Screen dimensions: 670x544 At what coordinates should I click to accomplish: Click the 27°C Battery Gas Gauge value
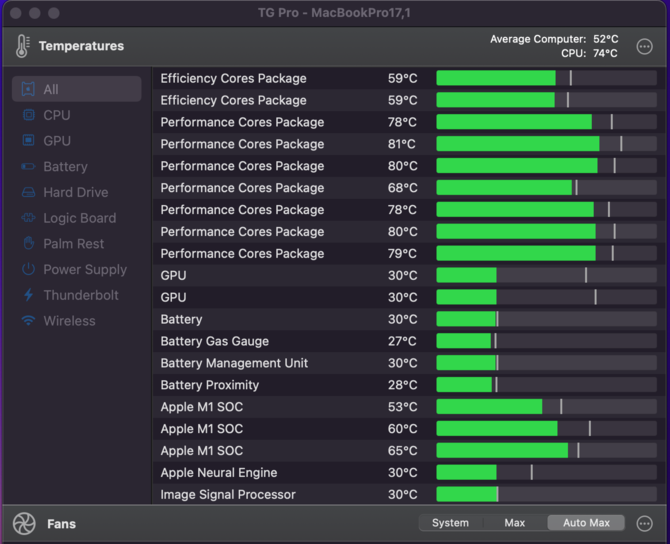click(x=402, y=341)
